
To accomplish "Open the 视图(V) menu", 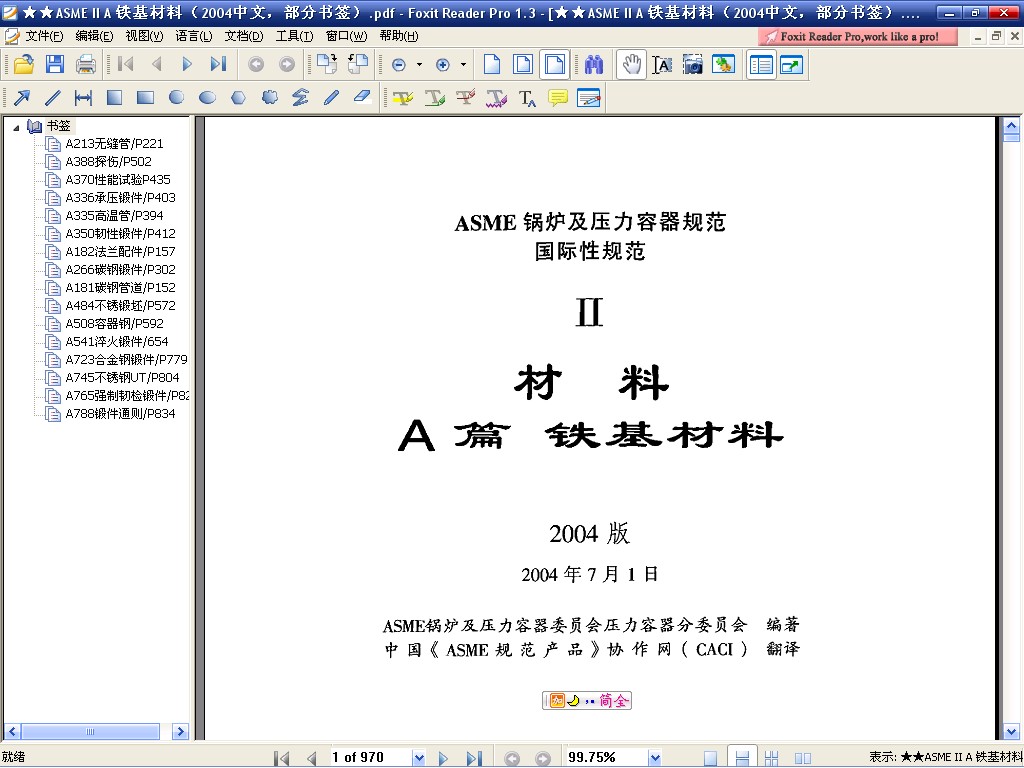I will [144, 36].
